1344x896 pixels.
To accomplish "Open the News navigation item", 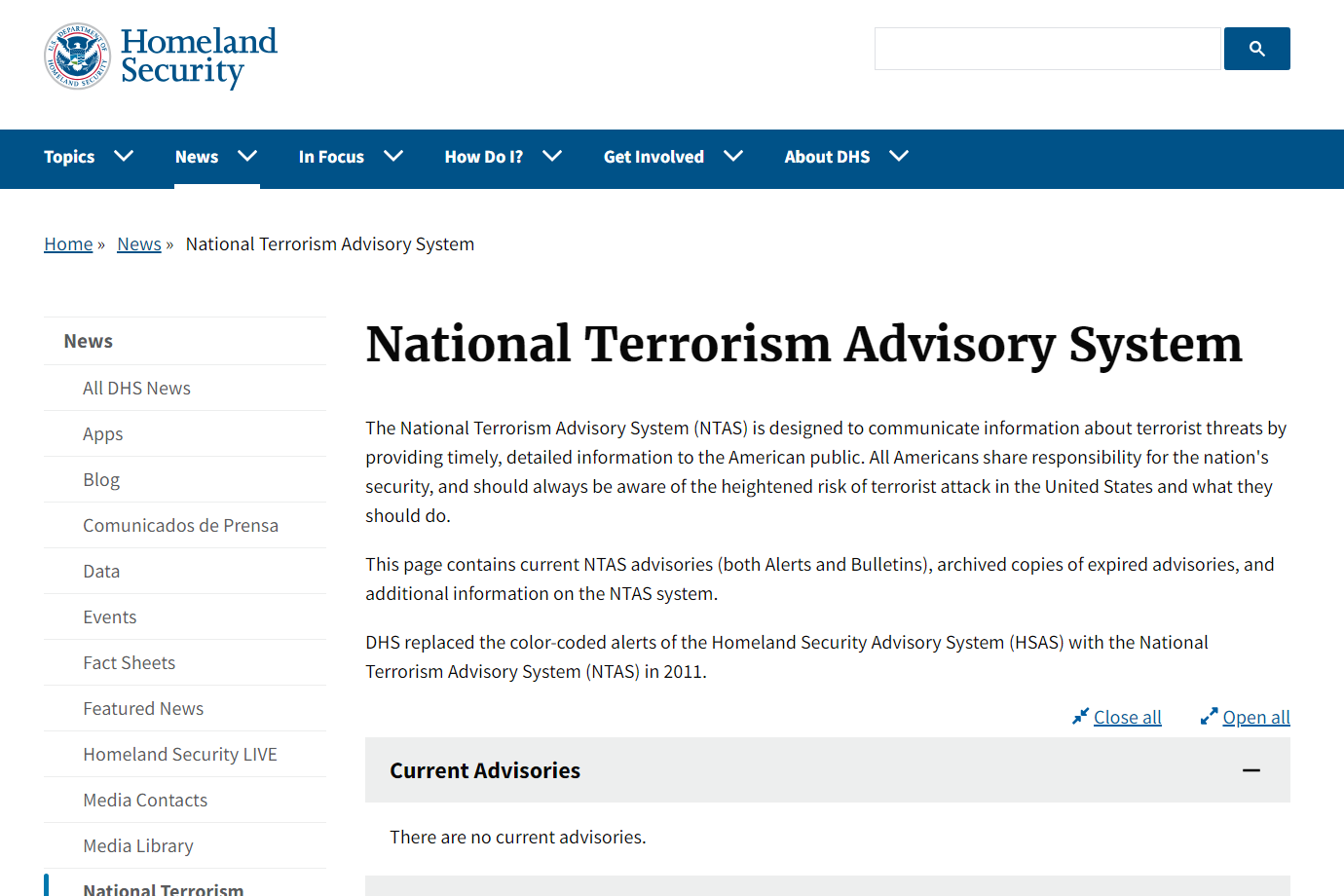I will point(197,157).
